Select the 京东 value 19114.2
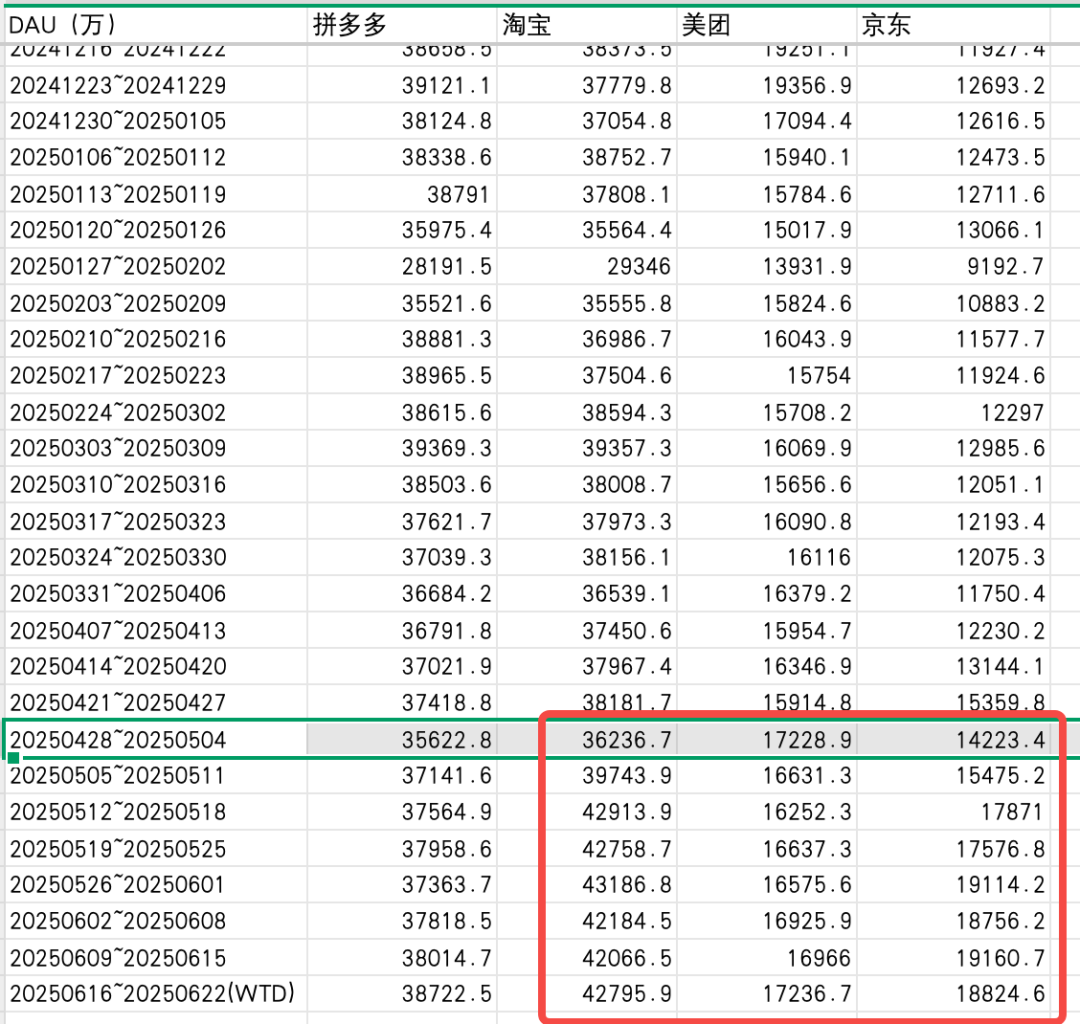 954,884
